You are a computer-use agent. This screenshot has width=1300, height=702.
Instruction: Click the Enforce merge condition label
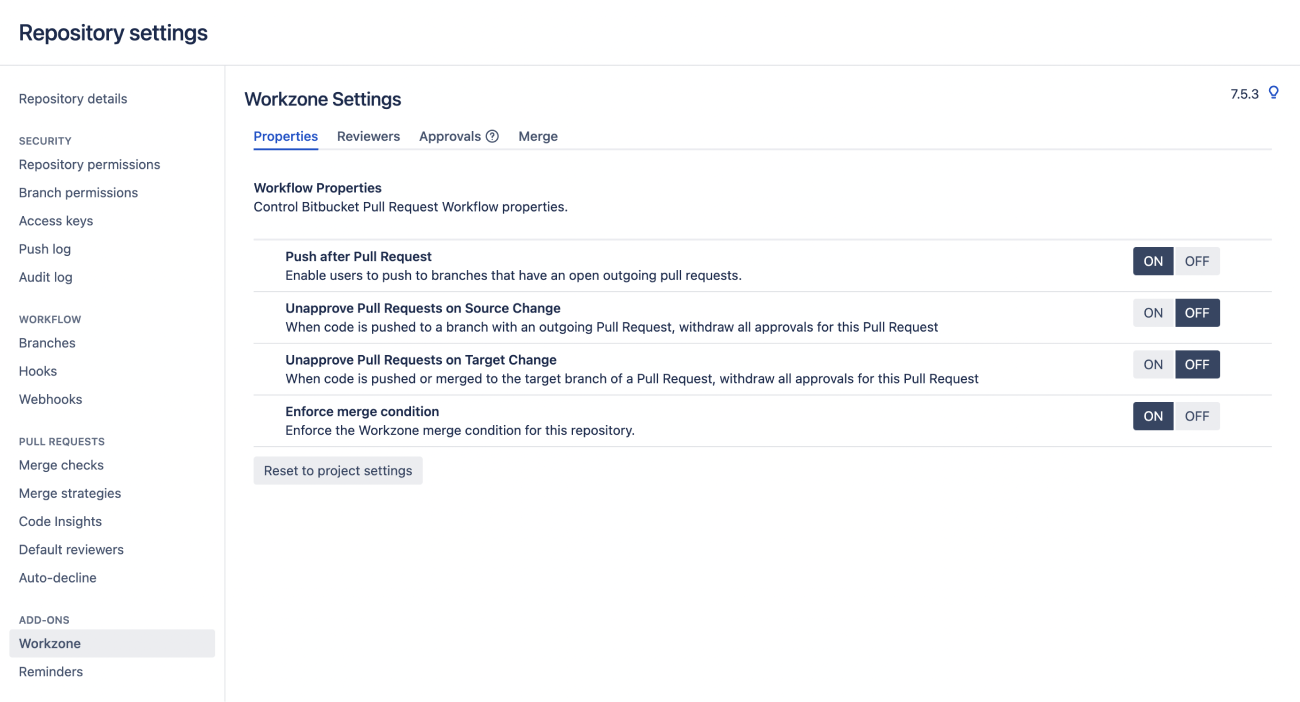click(x=362, y=411)
